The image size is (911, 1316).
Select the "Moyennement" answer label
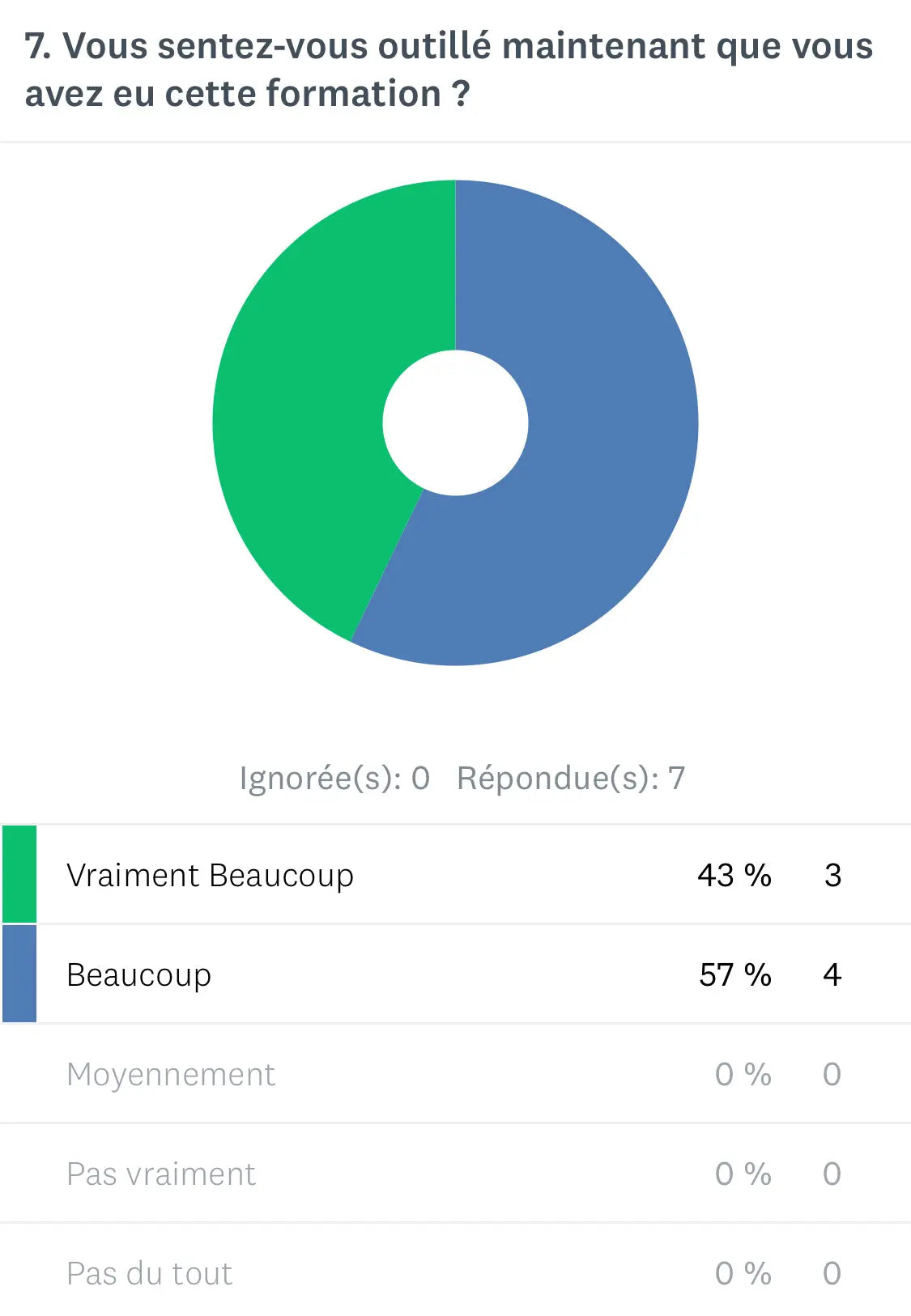pos(171,1075)
